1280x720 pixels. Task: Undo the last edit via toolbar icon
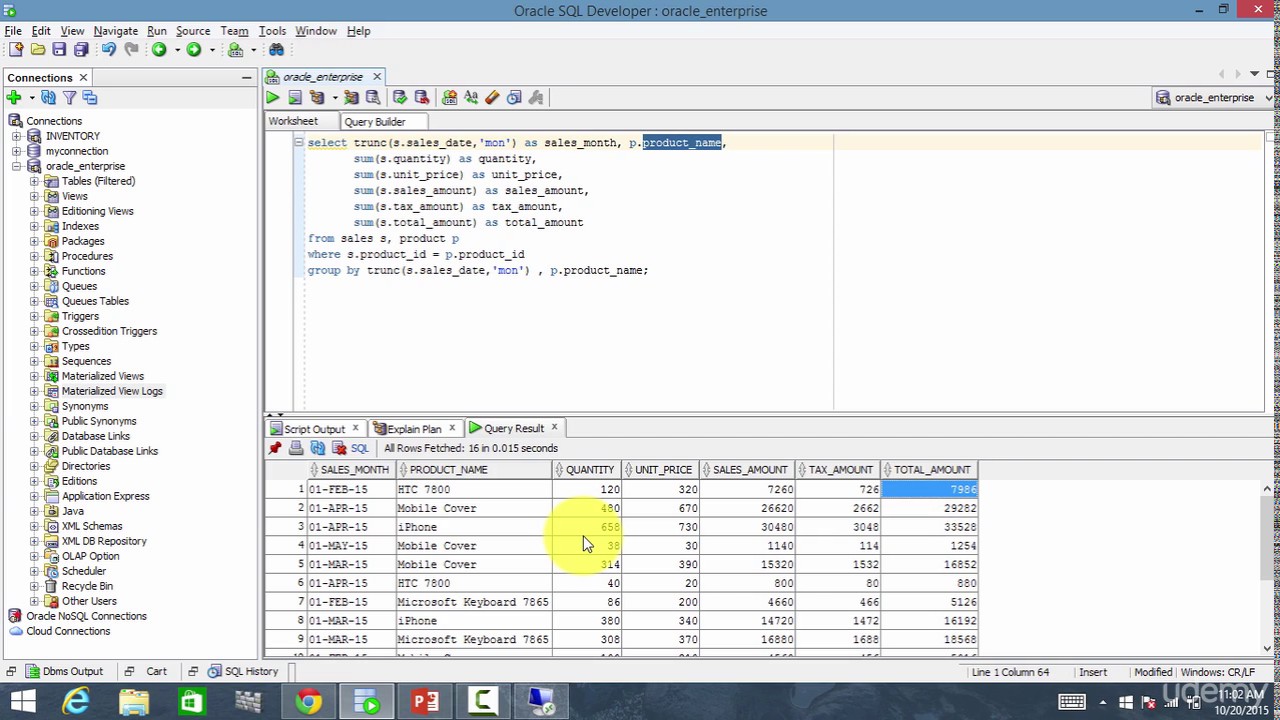pos(108,49)
